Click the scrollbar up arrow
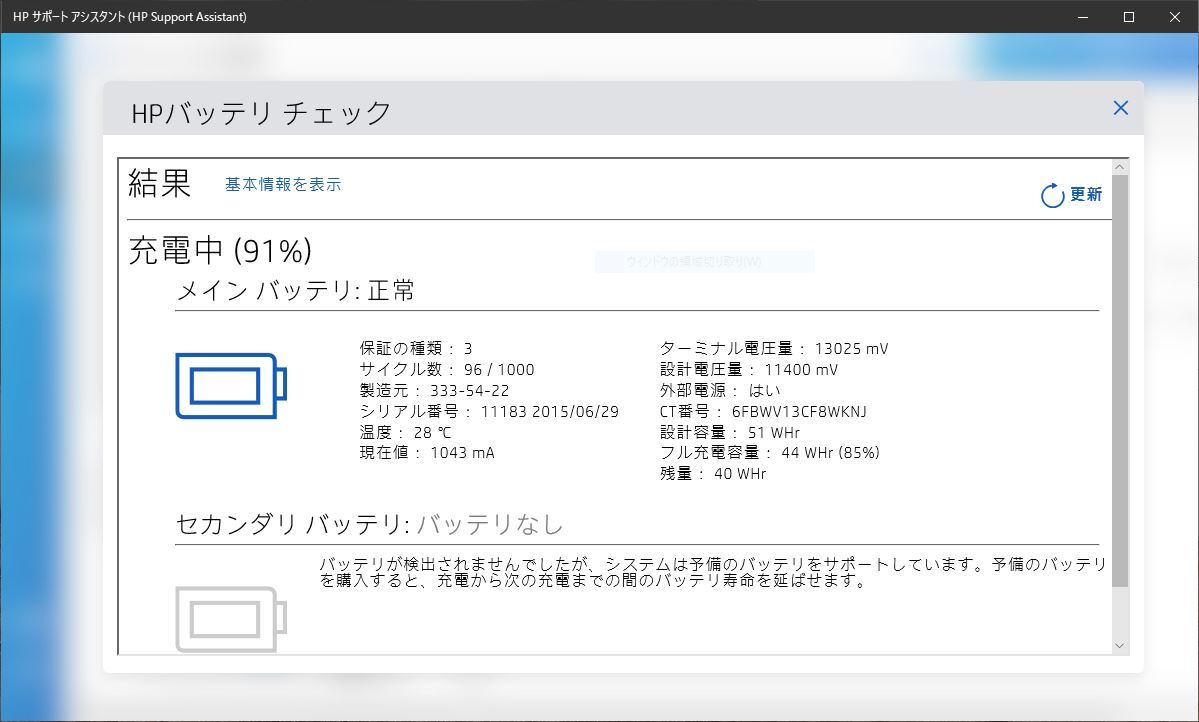The image size is (1199, 722). [1119, 167]
